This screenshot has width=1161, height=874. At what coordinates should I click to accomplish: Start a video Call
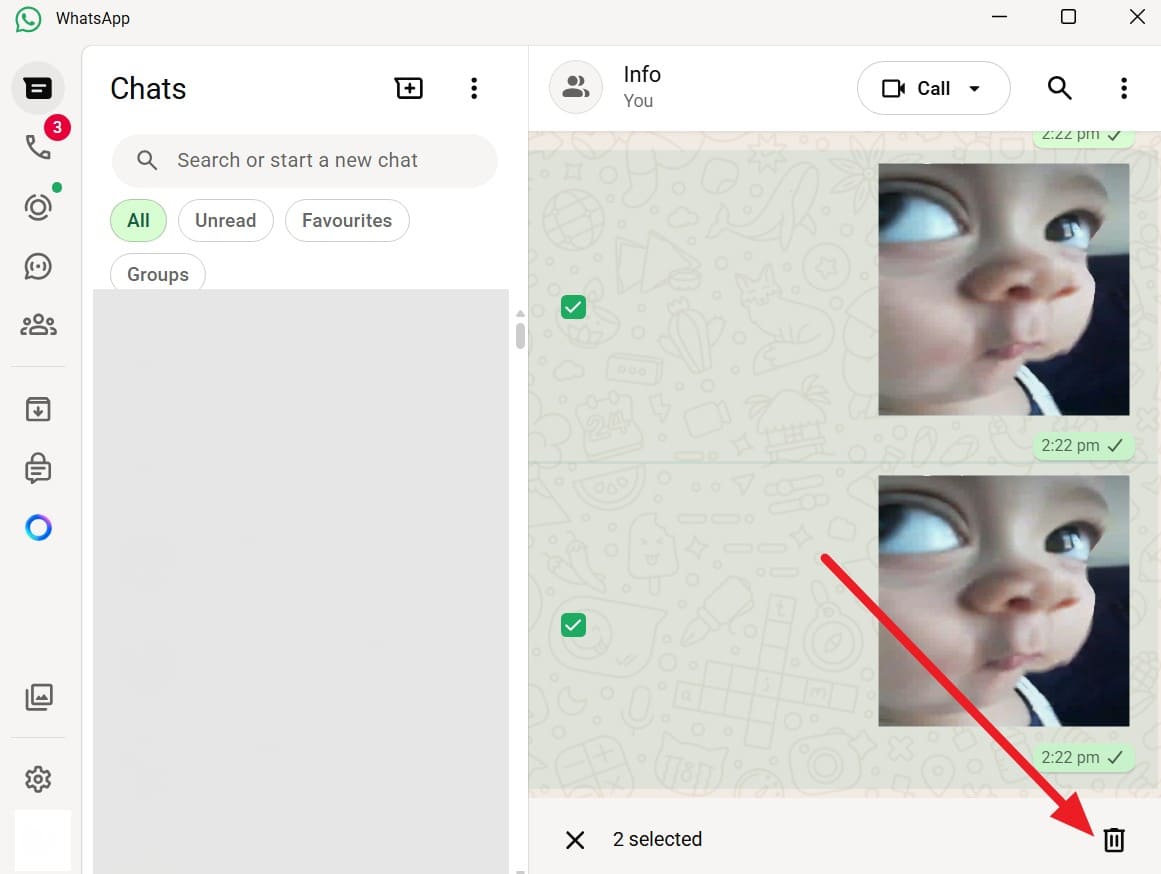(x=916, y=88)
